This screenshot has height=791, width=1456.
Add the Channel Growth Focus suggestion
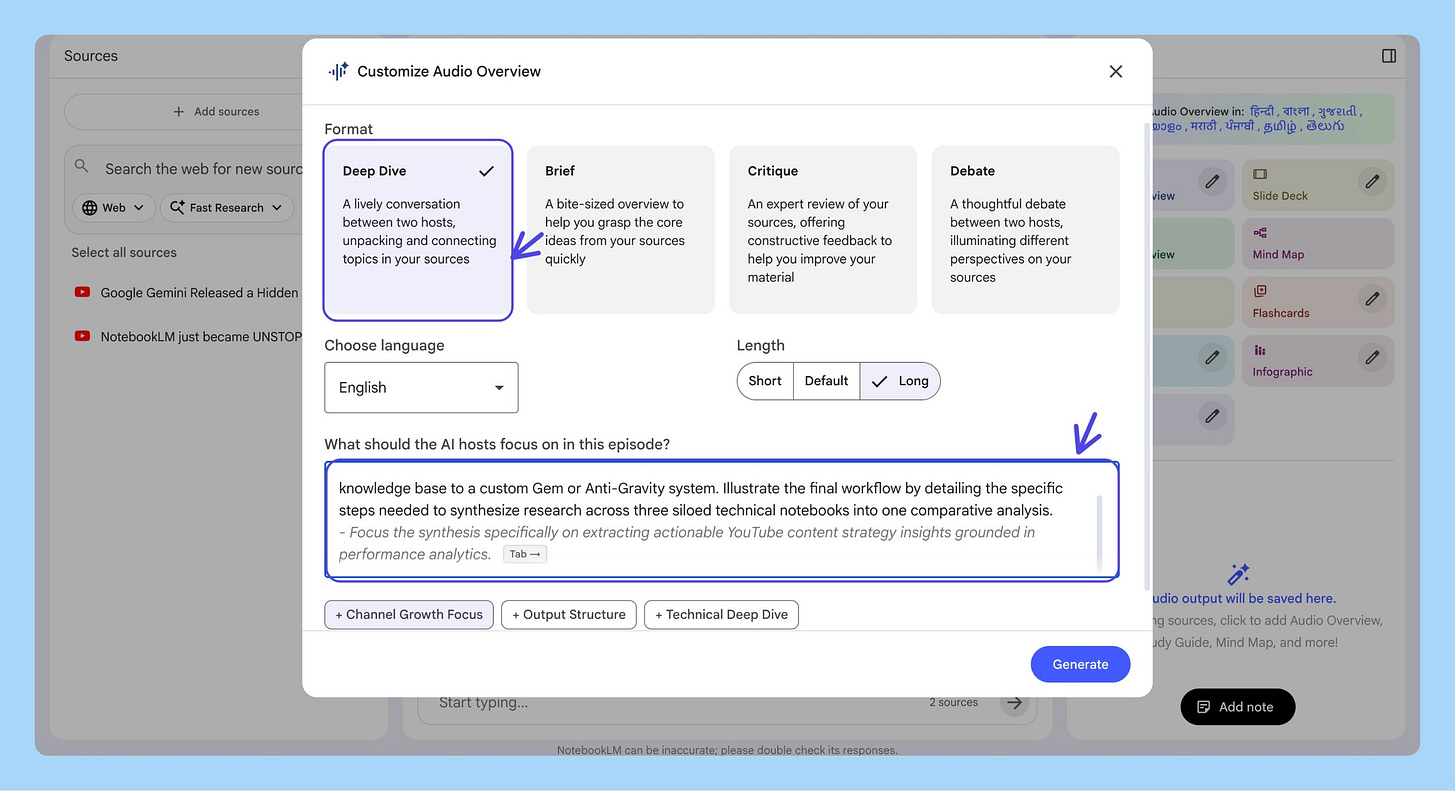409,614
